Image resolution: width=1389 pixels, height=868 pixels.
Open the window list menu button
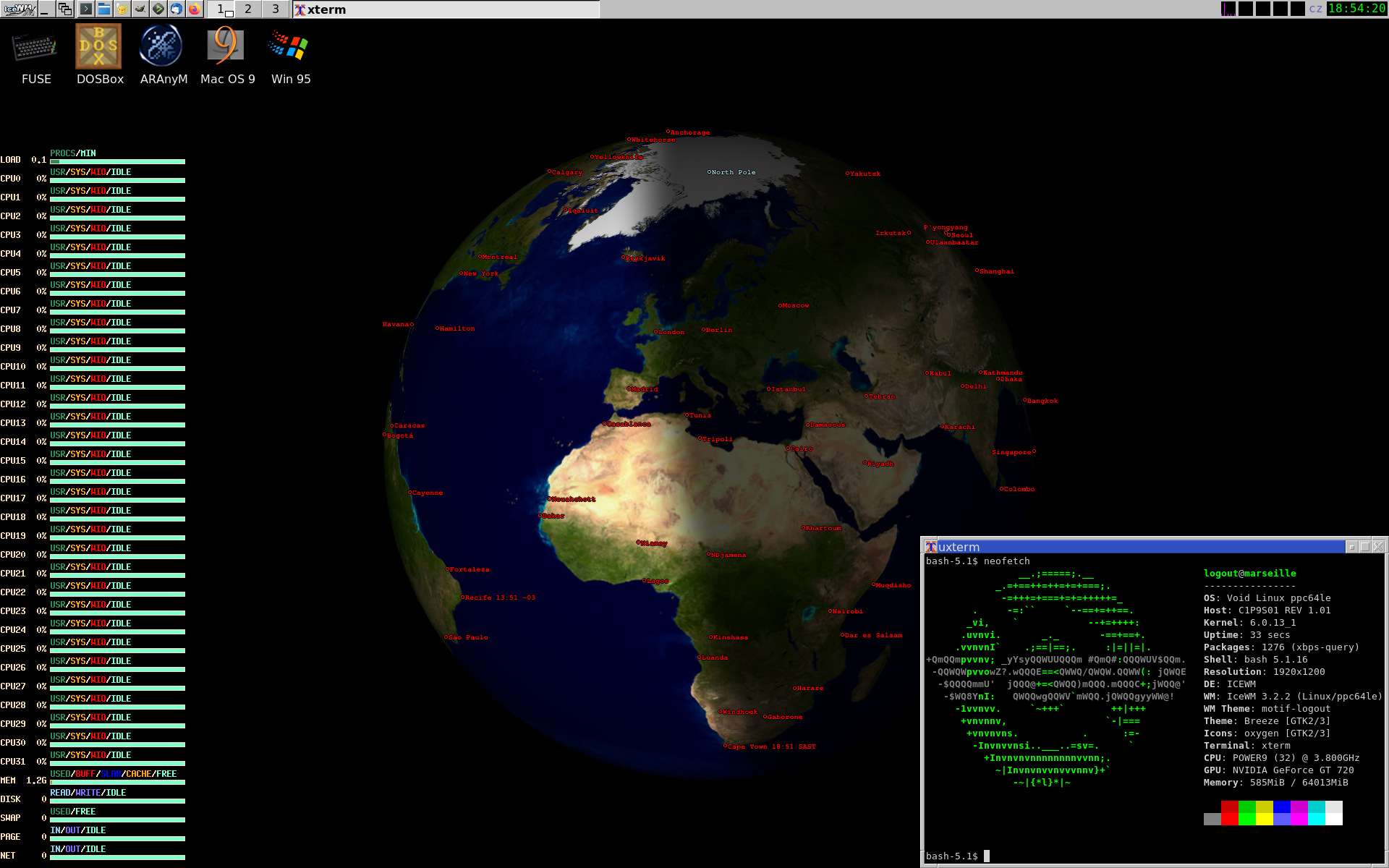point(65,9)
